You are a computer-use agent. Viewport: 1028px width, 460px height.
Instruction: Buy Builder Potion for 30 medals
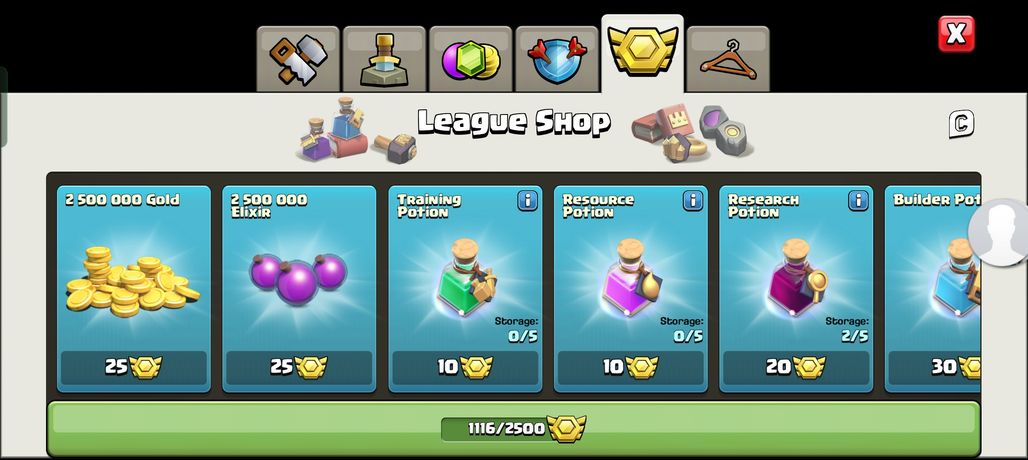point(934,367)
